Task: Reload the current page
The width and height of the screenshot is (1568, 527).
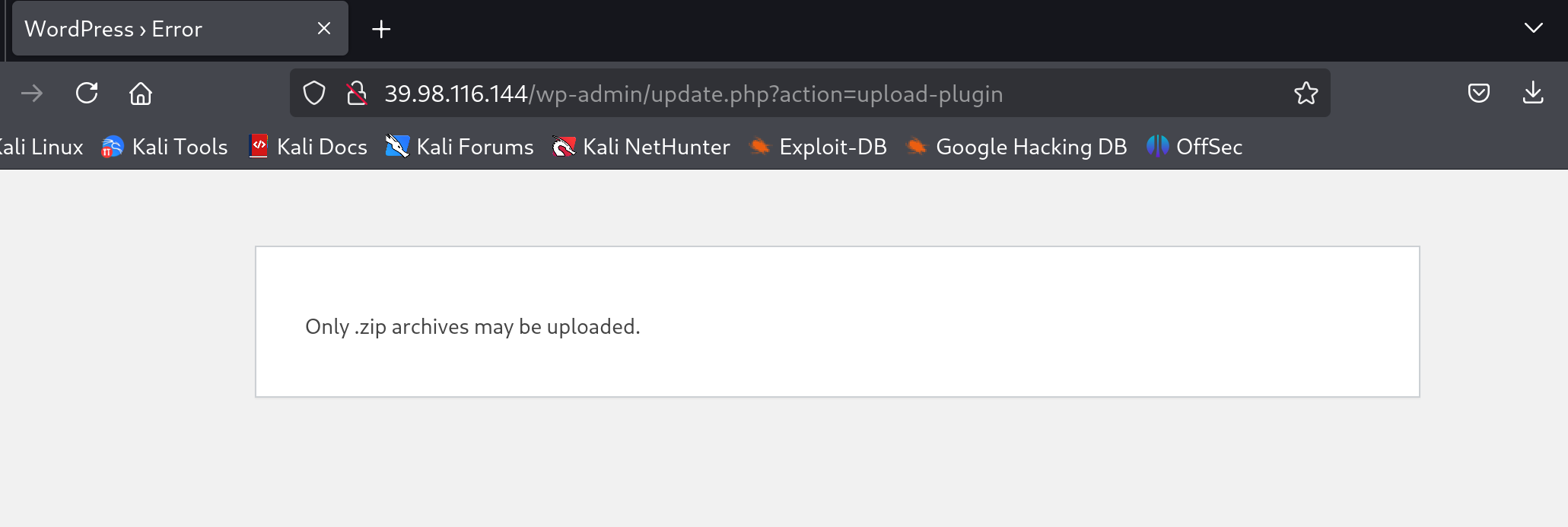Action: click(x=87, y=94)
